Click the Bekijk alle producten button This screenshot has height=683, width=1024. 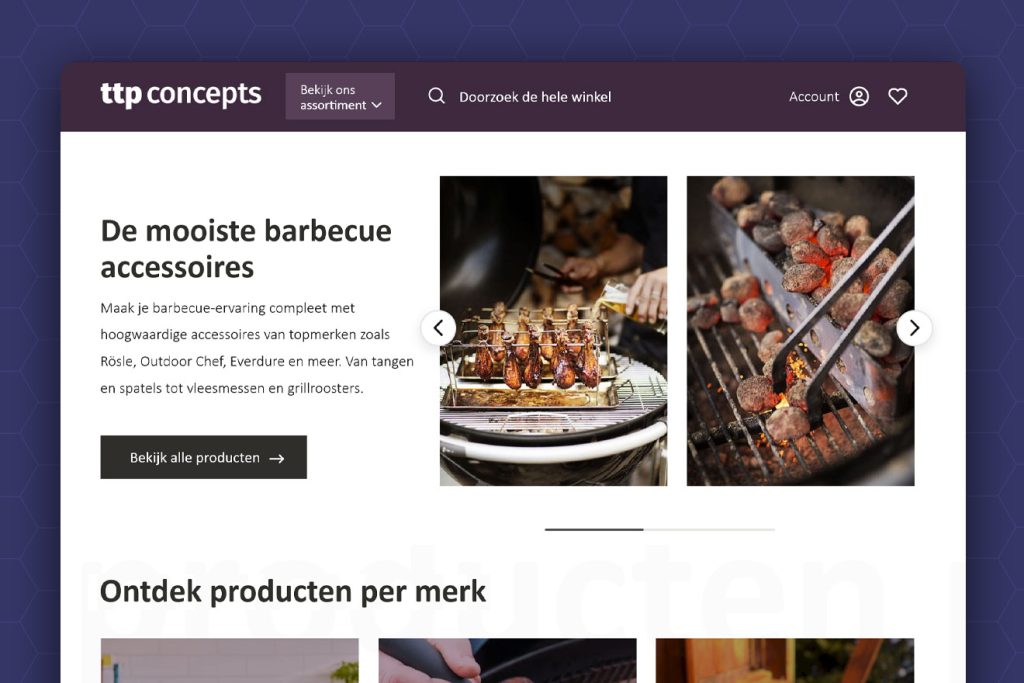[x=204, y=457]
